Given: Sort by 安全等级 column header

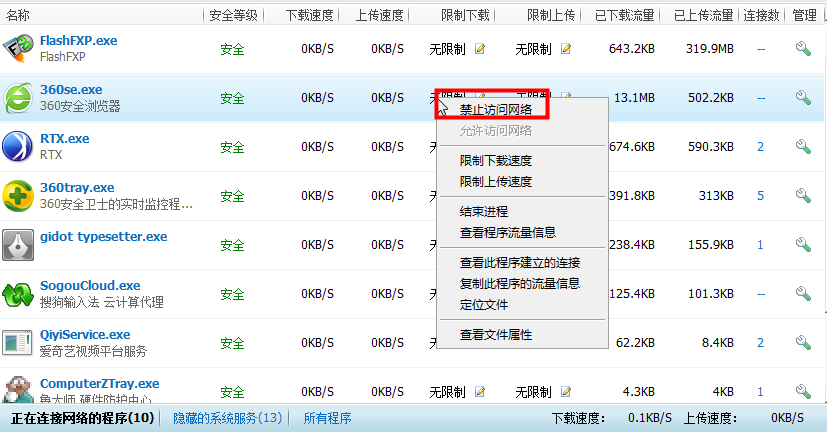Looking at the screenshot, I should [x=233, y=15].
